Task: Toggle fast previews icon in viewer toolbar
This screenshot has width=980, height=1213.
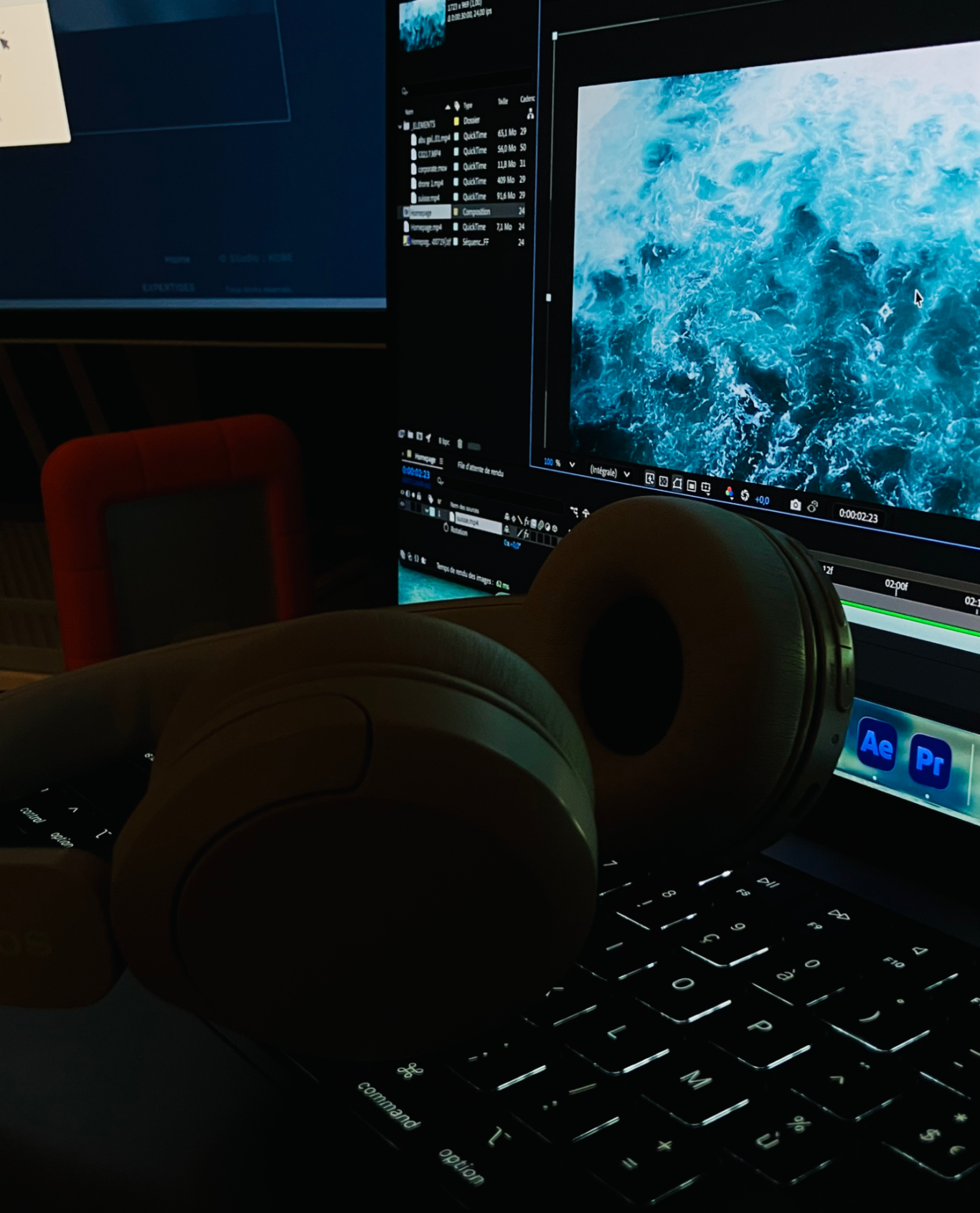Action: coord(649,479)
